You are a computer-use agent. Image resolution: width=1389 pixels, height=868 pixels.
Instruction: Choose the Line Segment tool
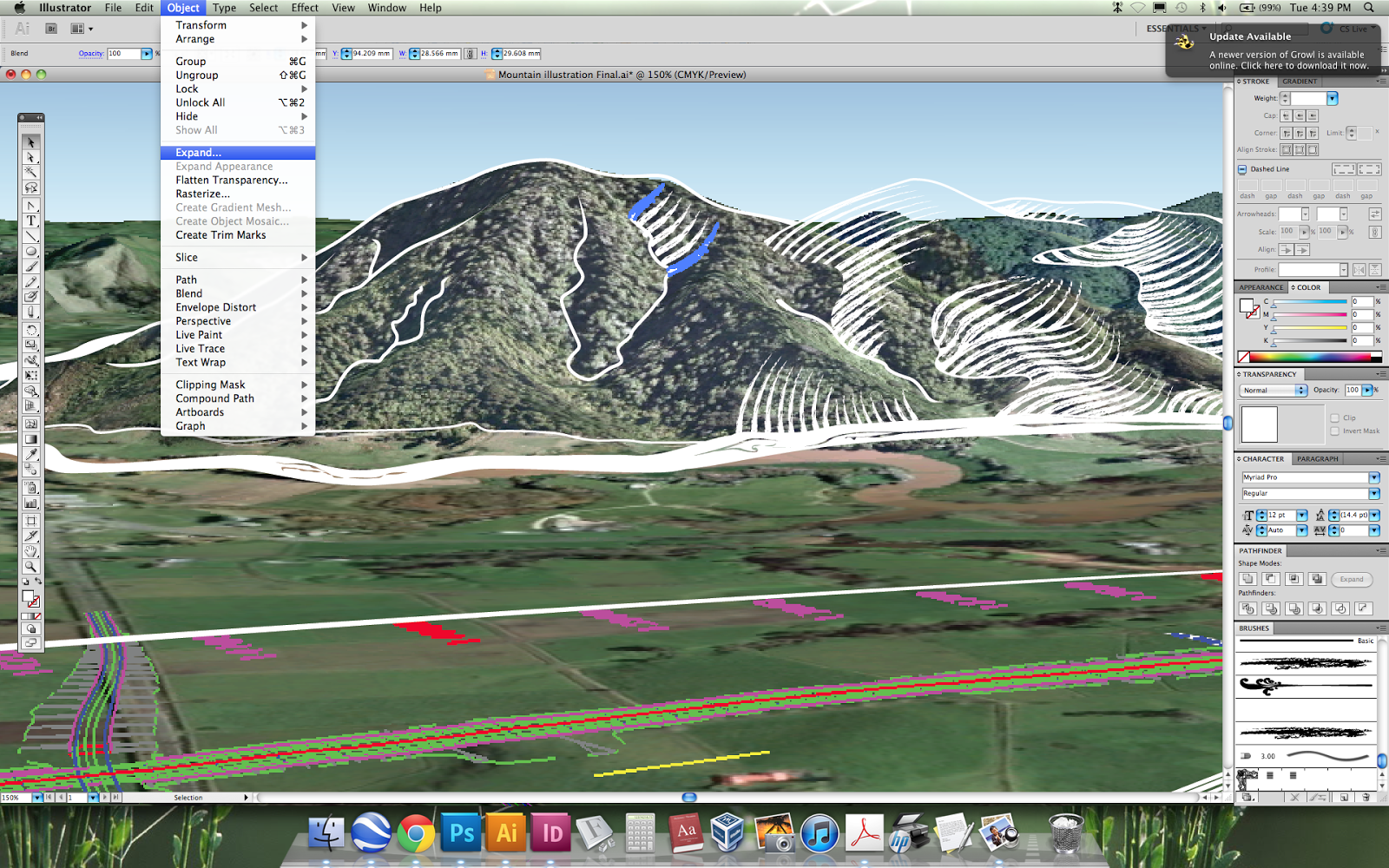[31, 236]
